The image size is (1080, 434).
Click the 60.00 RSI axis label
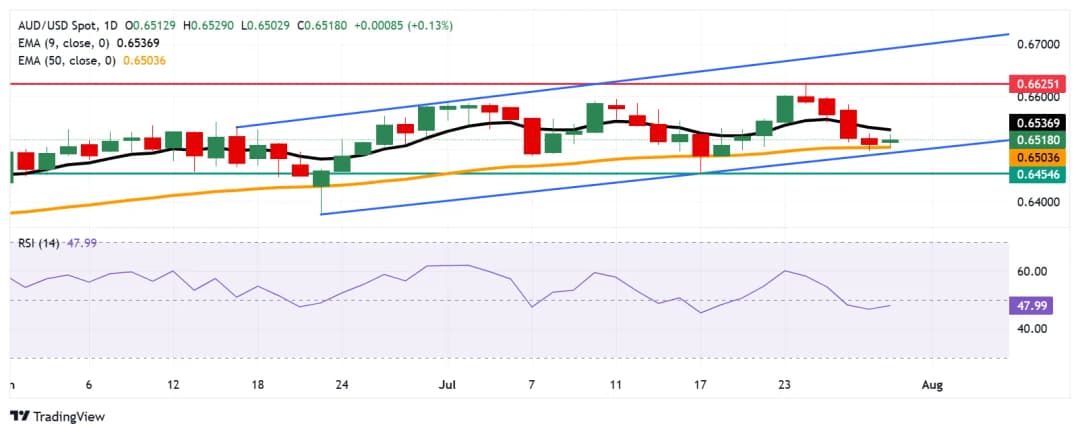click(x=1033, y=271)
